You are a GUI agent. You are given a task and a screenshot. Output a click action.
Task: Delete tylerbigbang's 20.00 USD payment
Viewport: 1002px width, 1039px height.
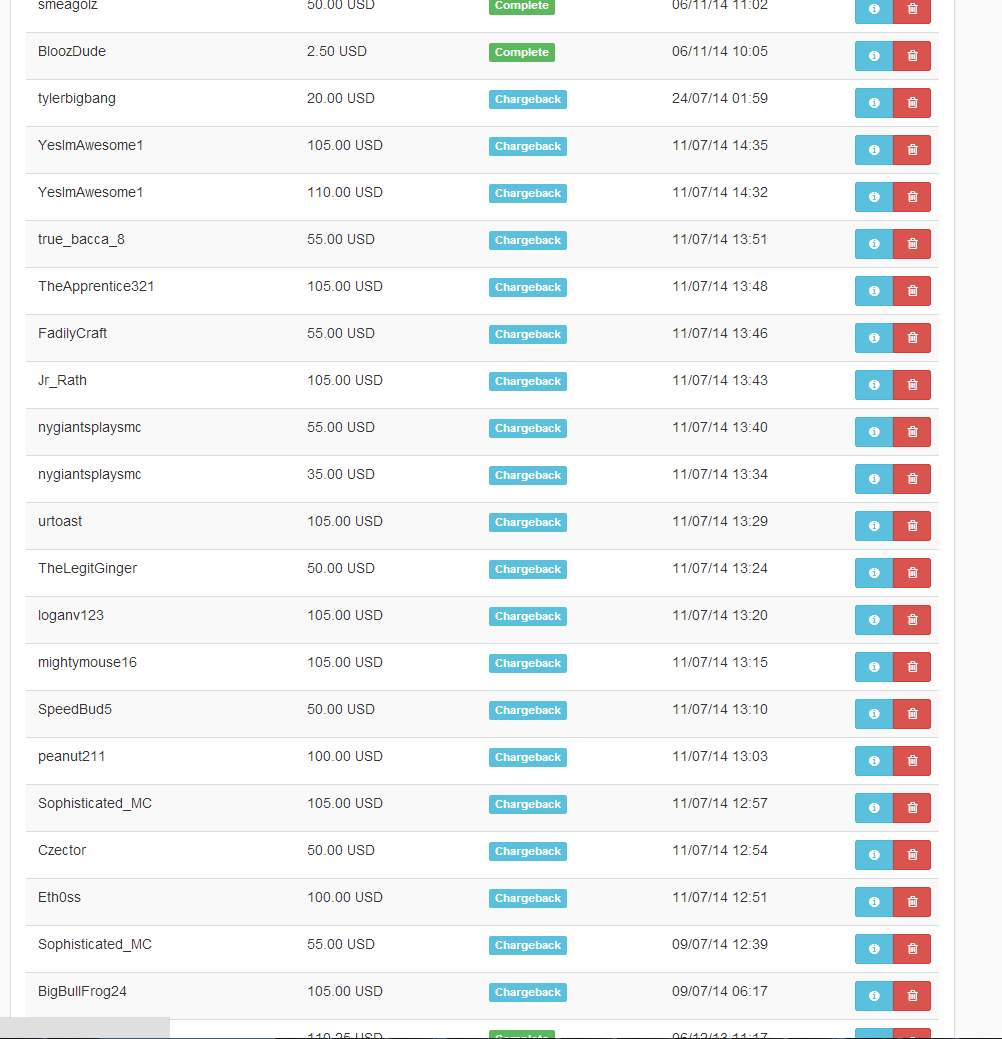click(x=912, y=103)
